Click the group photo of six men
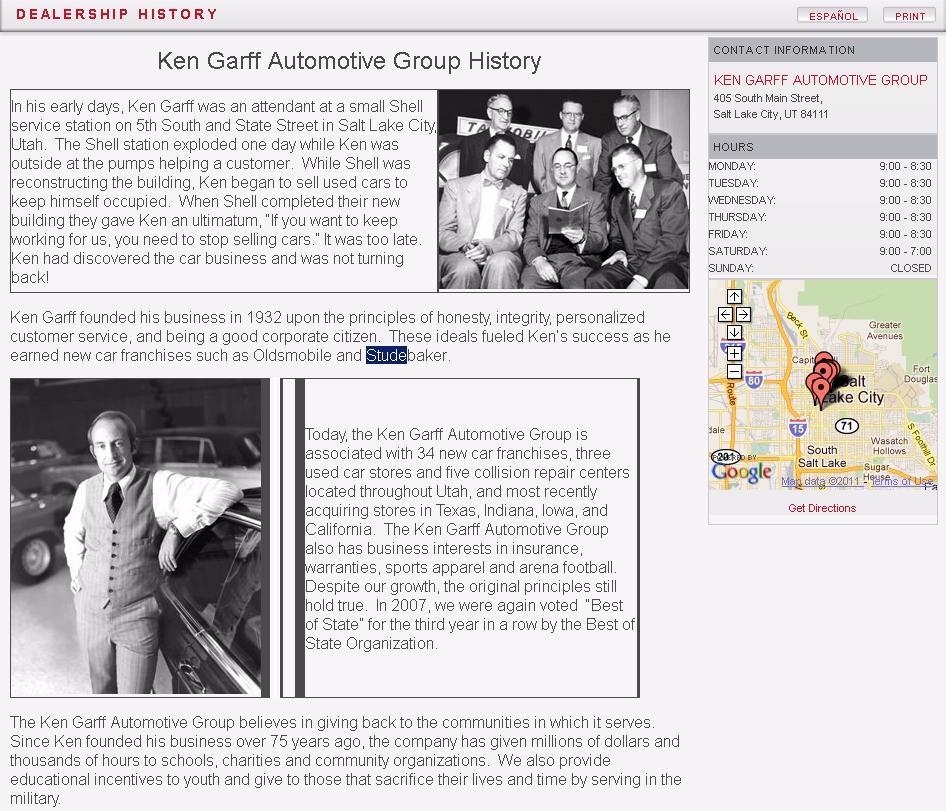The height and width of the screenshot is (811, 946). [563, 190]
